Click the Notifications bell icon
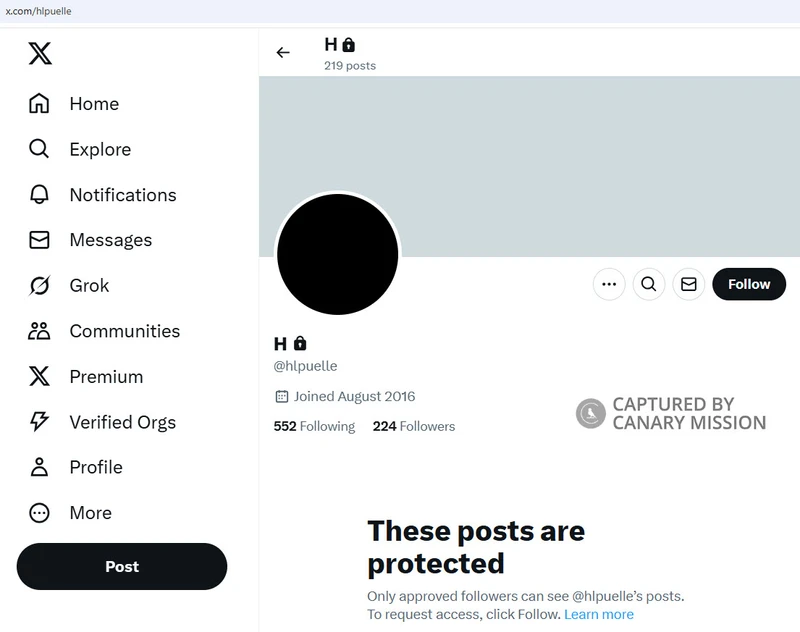This screenshot has height=632, width=800. 39,195
